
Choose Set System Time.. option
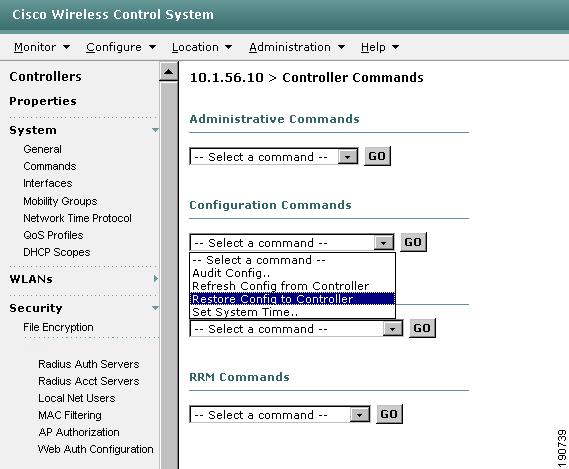click(292, 312)
